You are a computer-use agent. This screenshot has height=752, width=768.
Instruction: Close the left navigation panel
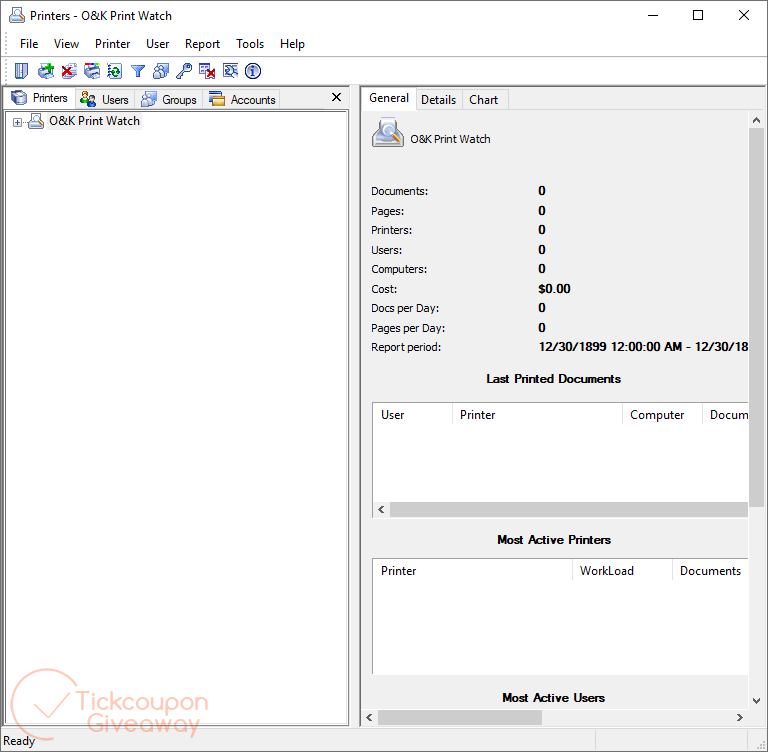point(336,97)
